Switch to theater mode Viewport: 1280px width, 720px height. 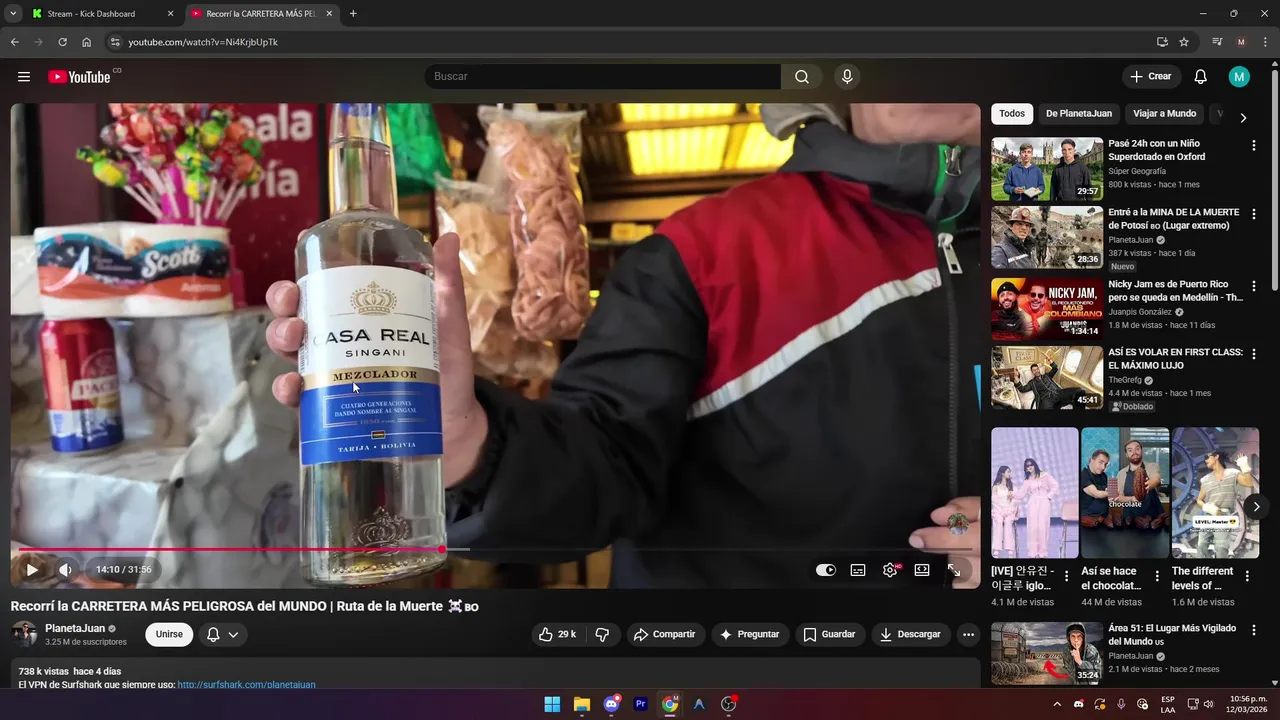point(922,570)
